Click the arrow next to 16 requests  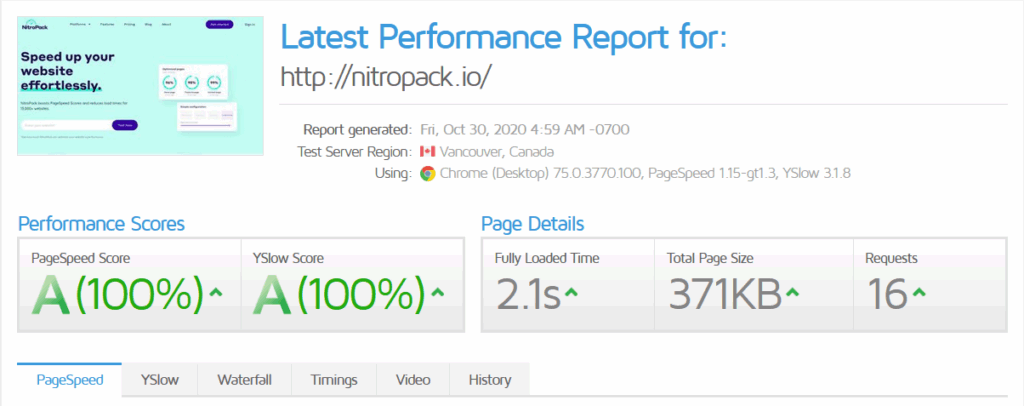(x=919, y=292)
